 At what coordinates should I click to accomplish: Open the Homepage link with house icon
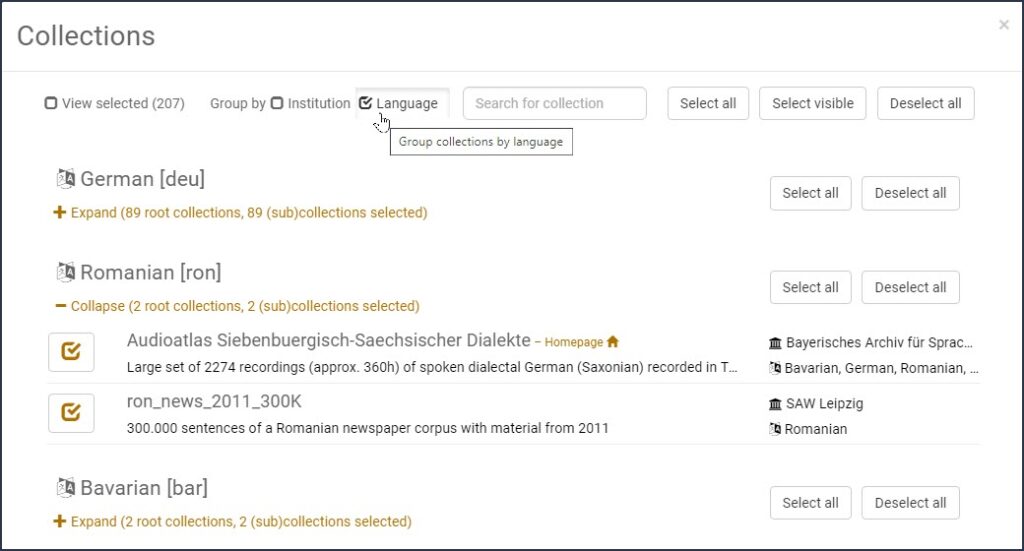click(582, 342)
